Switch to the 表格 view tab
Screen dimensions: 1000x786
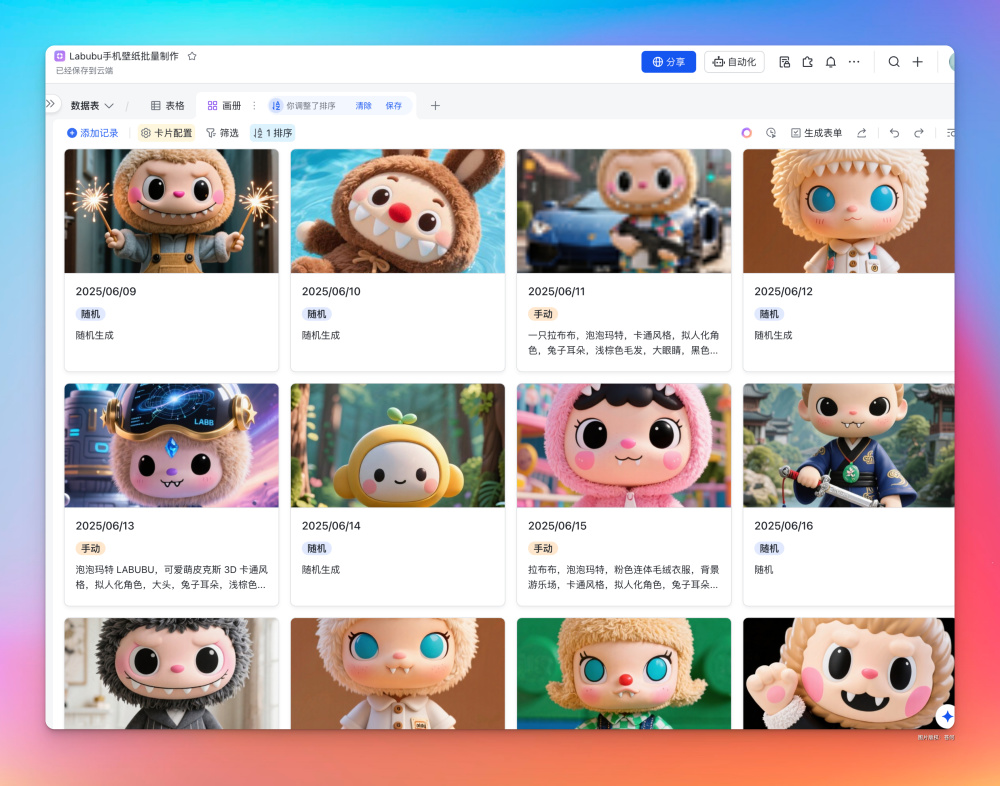tap(167, 105)
